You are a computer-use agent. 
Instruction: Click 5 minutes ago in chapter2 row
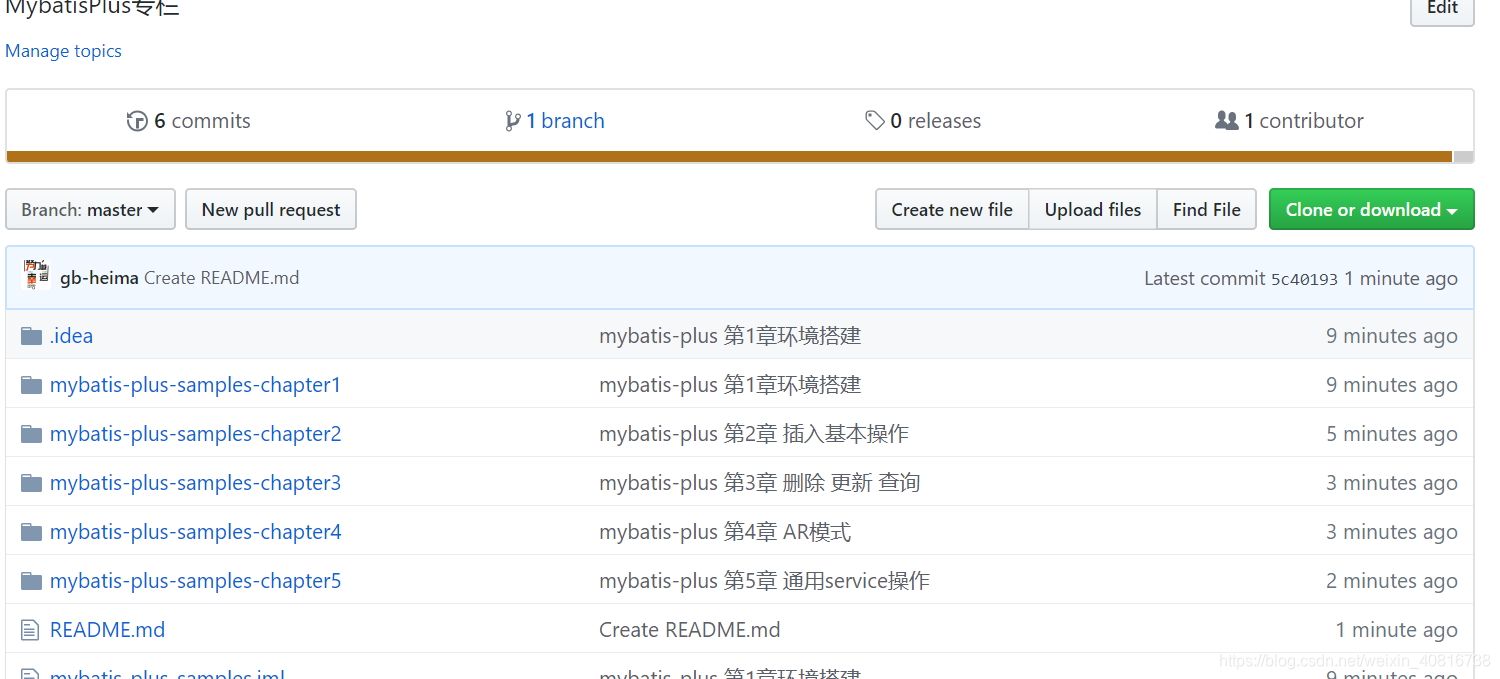coord(1392,434)
